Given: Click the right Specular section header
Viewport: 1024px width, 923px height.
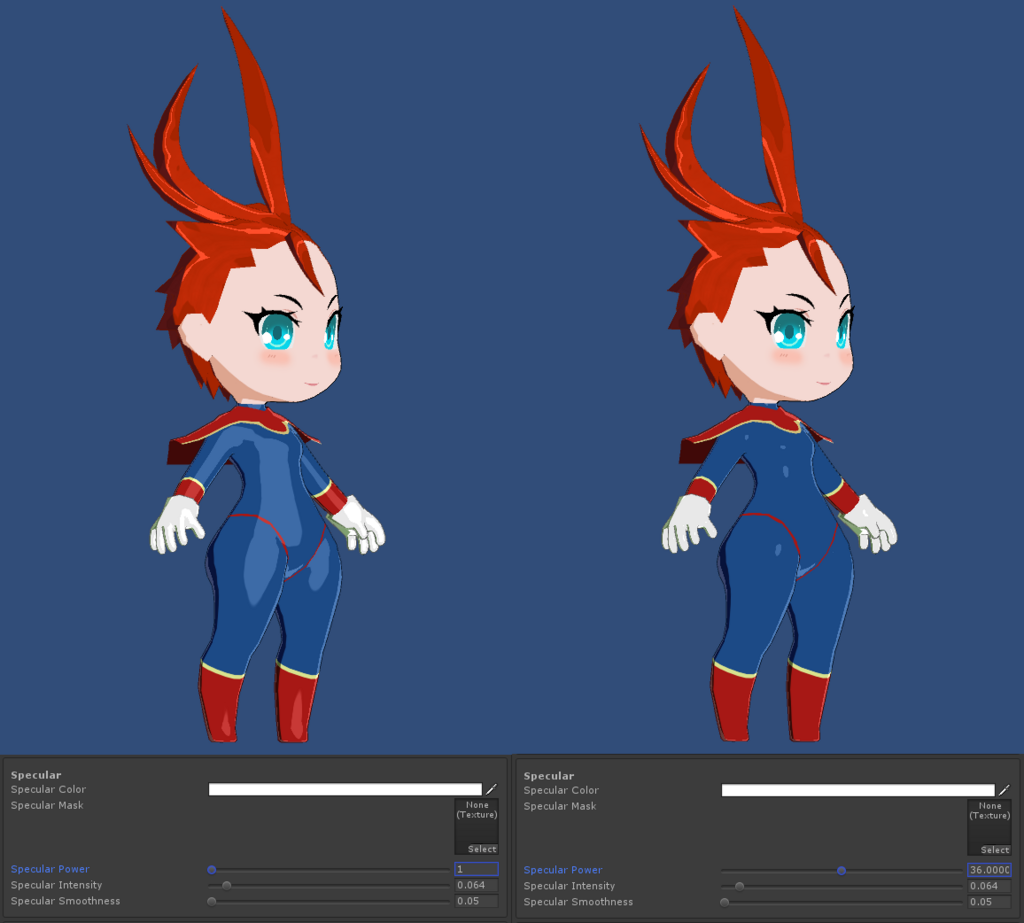Looking at the screenshot, I should (549, 775).
